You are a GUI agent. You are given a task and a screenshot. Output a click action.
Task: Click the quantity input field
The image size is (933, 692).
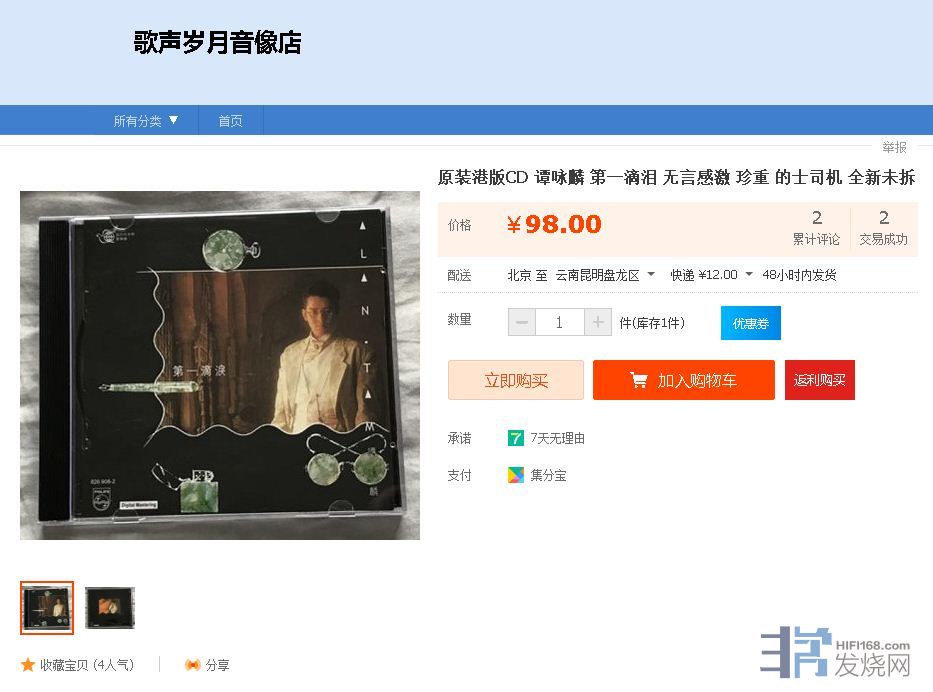pyautogui.click(x=559, y=322)
